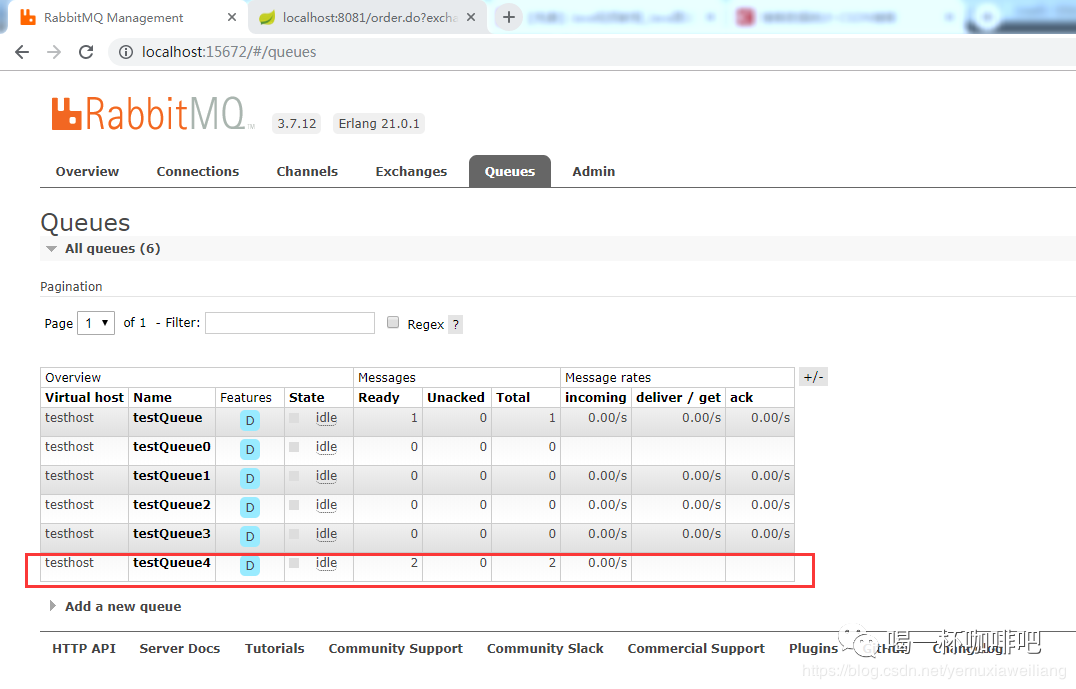1076x689 pixels.
Task: Sort by the Ready column header
Action: pos(379,397)
